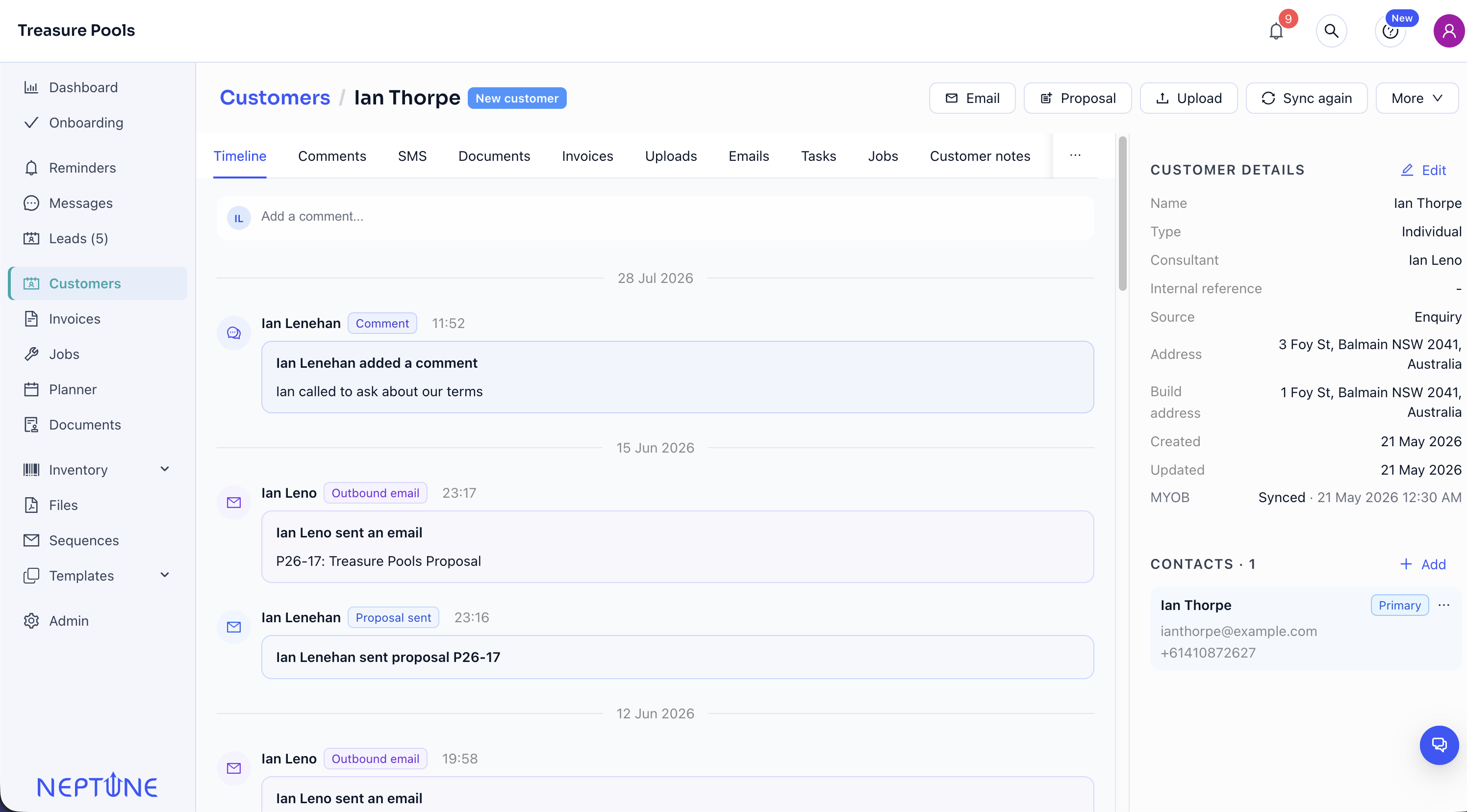Open the Uploads tab
The height and width of the screenshot is (812, 1467).
pyautogui.click(x=670, y=156)
